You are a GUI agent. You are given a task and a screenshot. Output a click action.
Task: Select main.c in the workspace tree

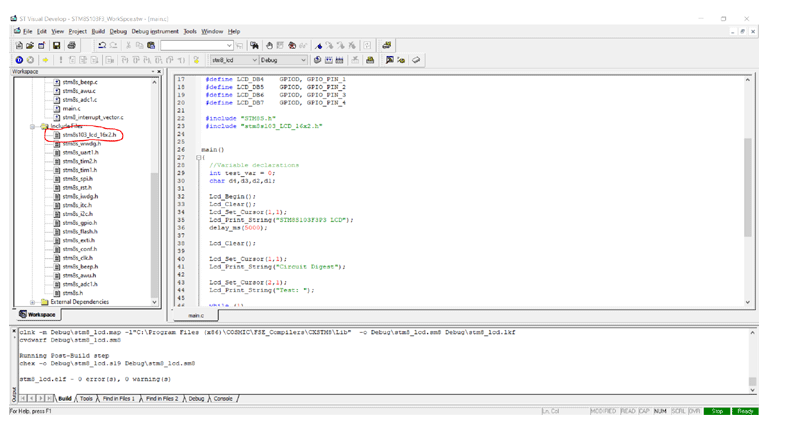point(70,109)
